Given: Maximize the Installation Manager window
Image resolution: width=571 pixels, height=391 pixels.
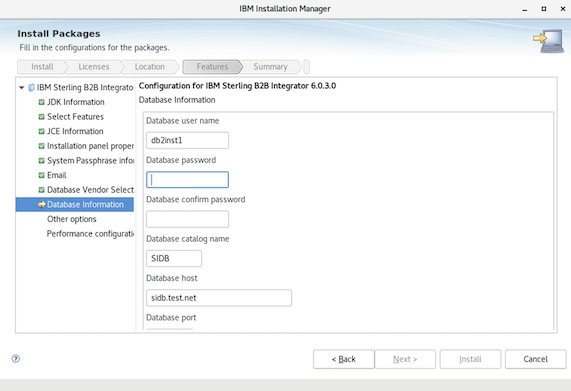Looking at the screenshot, I should pos(544,9).
